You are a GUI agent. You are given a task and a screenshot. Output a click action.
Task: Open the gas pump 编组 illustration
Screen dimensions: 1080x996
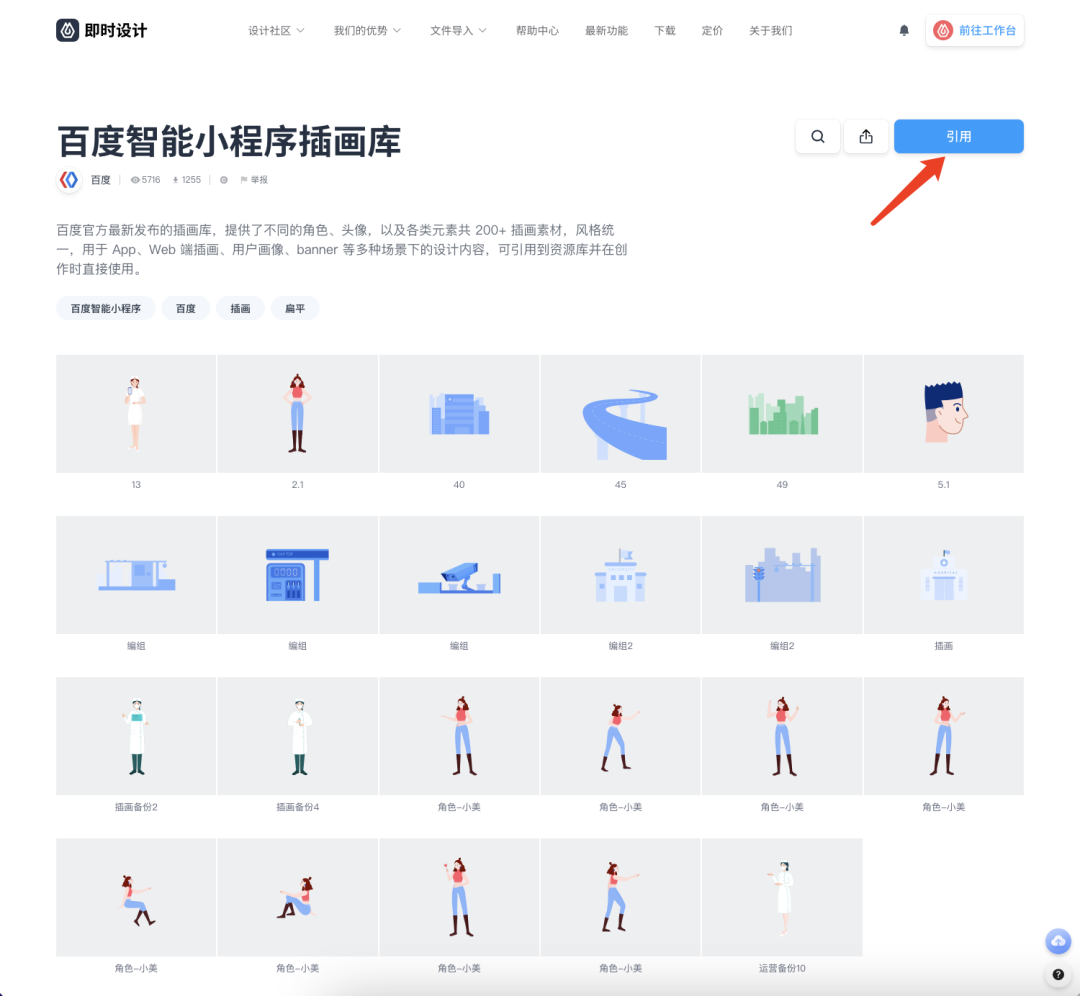click(x=298, y=575)
